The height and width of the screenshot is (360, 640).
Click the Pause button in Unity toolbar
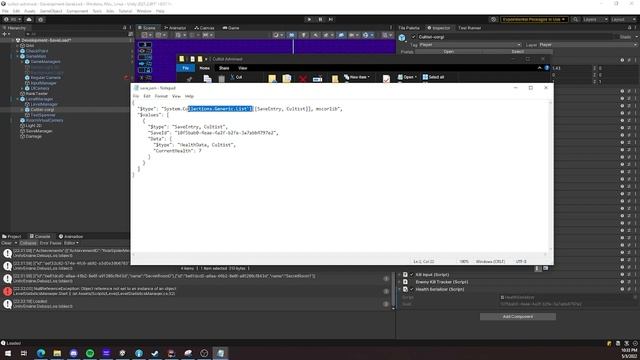tap(320, 19)
